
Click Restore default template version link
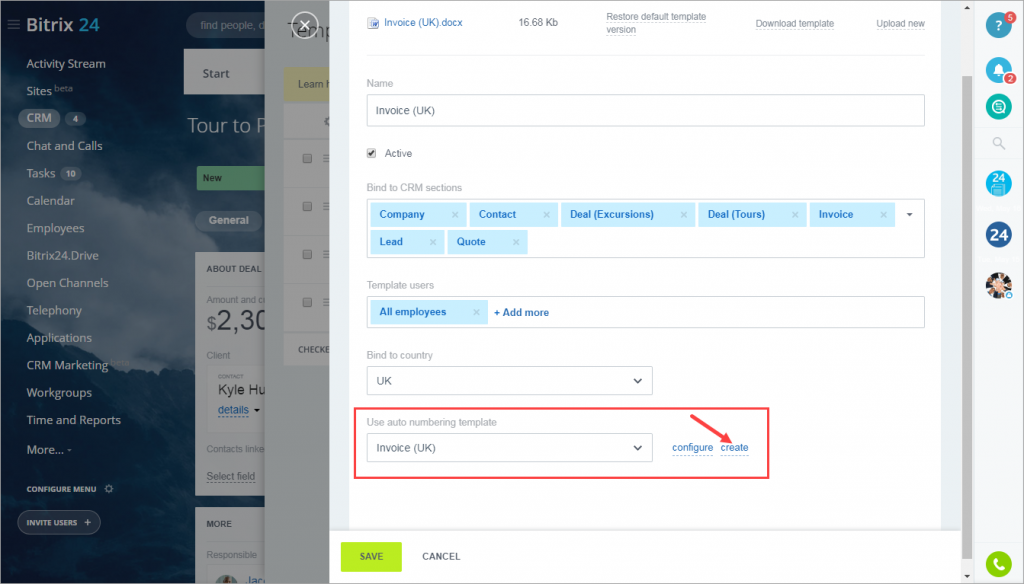click(x=656, y=24)
